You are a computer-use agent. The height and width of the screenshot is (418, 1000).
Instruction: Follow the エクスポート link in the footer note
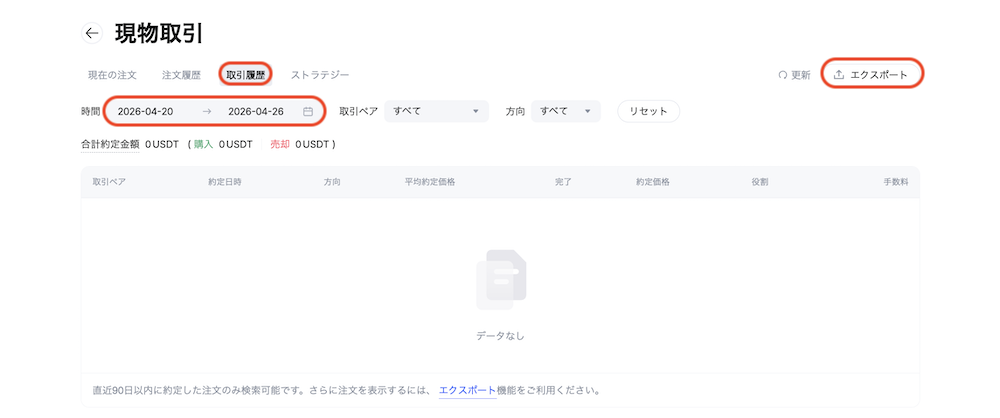click(x=467, y=390)
